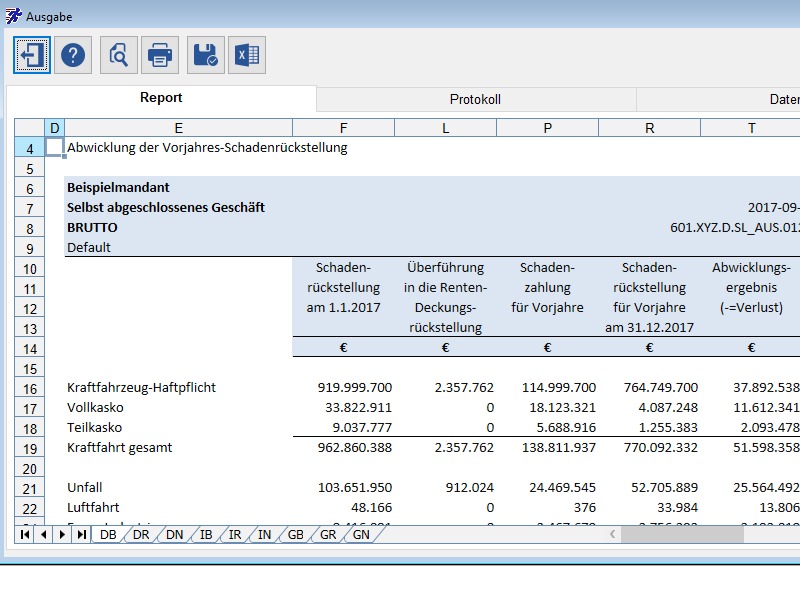Click the 'Default' cell
Viewport: 800px width, 600px height.
[89, 247]
